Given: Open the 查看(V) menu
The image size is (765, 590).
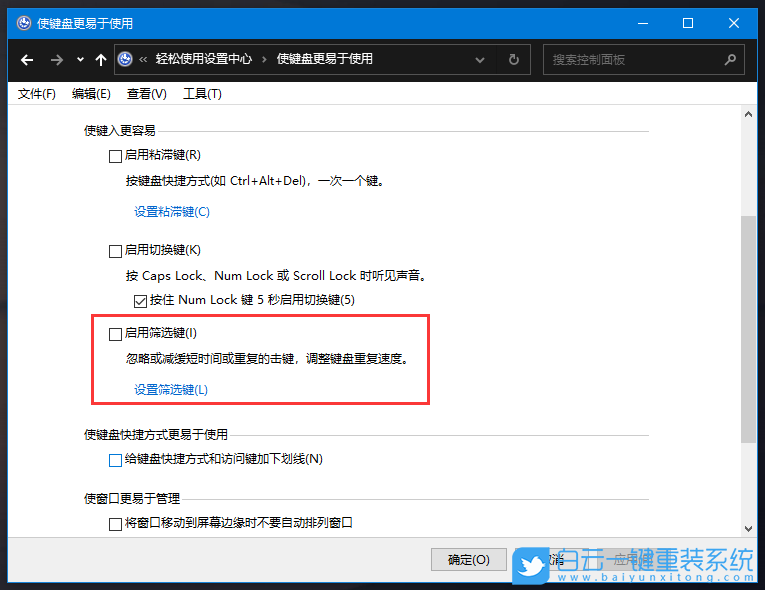Looking at the screenshot, I should point(146,94).
